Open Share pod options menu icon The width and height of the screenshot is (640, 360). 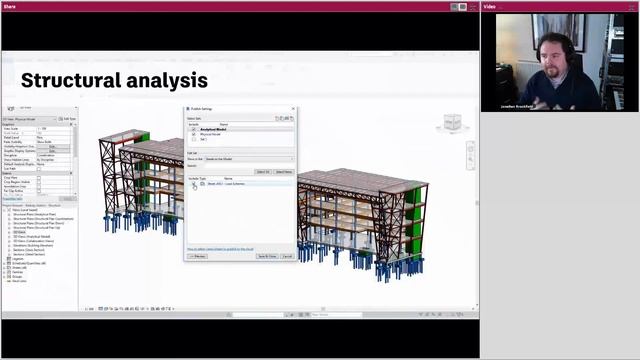473,7
